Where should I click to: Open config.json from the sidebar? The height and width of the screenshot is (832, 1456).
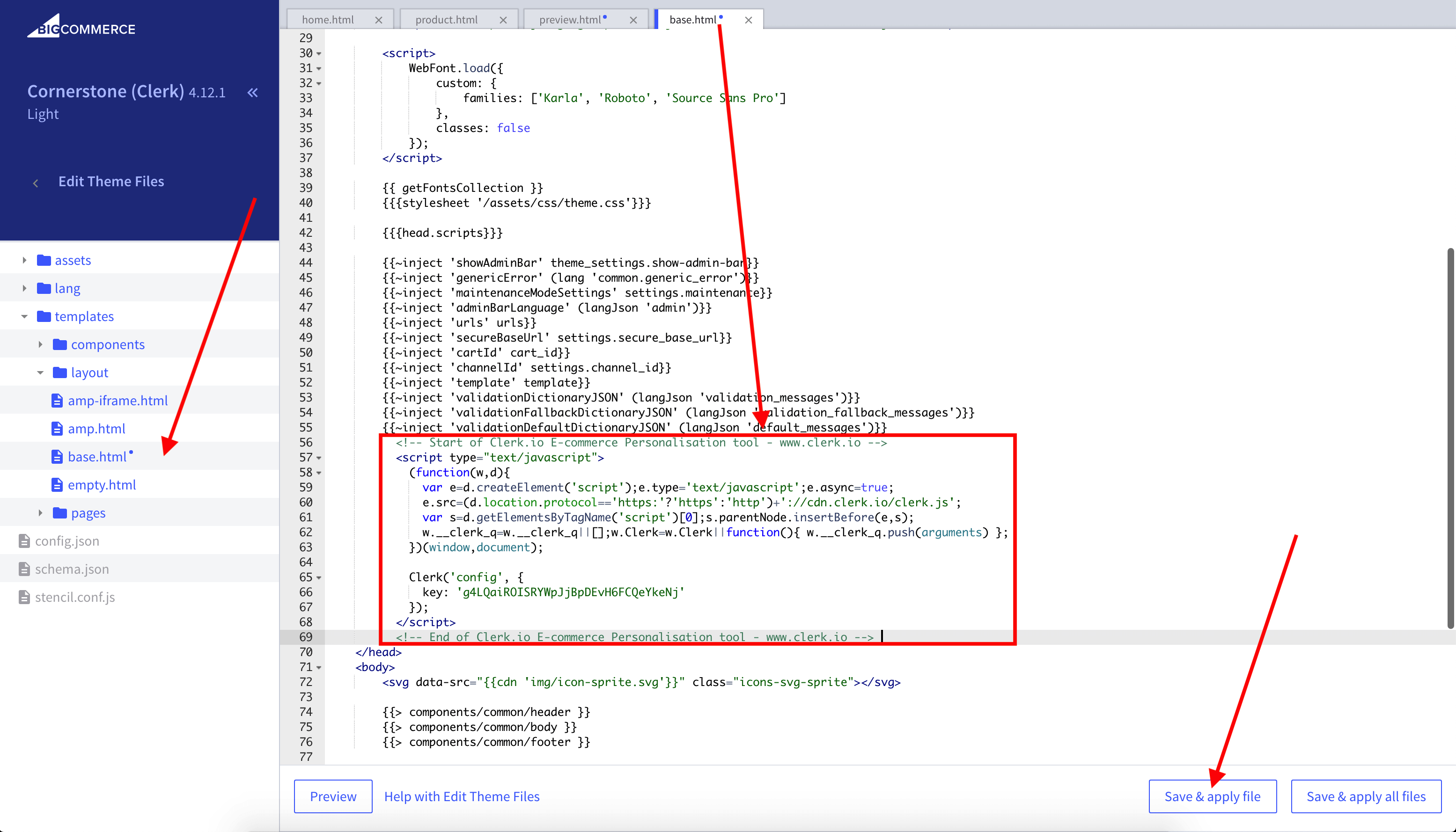(x=67, y=540)
